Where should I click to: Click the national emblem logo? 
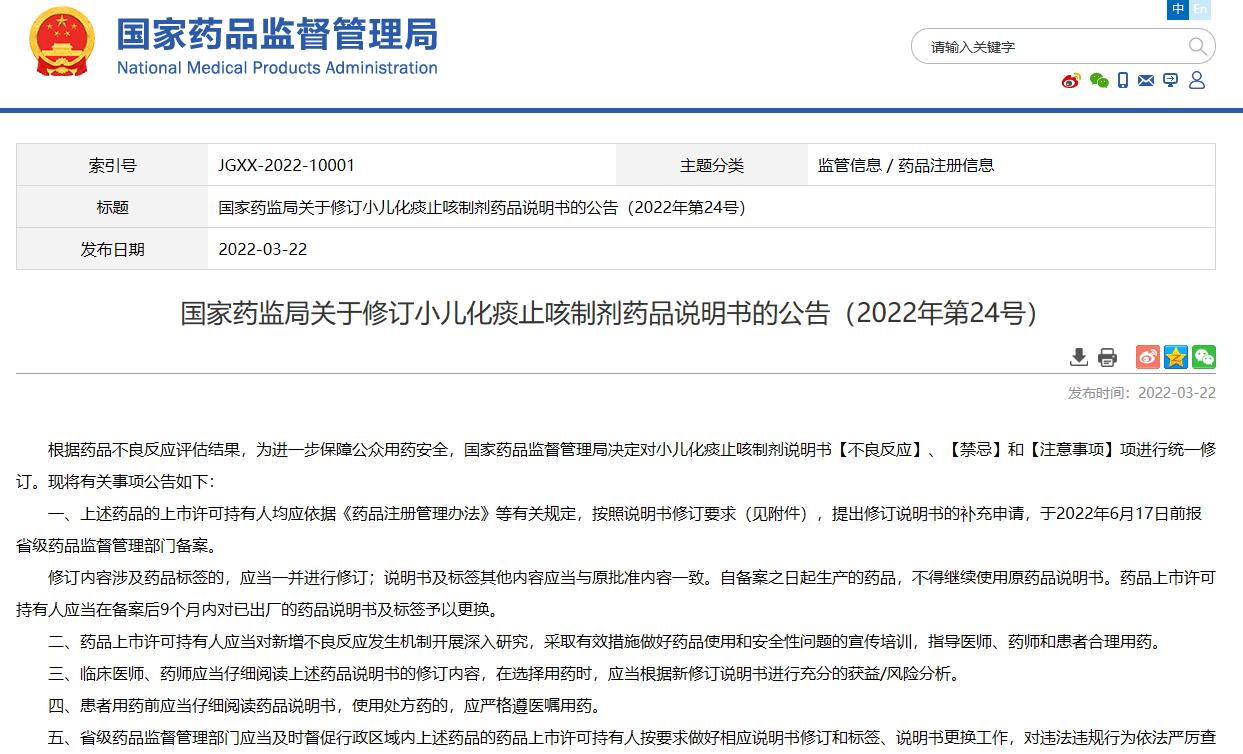coord(62,43)
